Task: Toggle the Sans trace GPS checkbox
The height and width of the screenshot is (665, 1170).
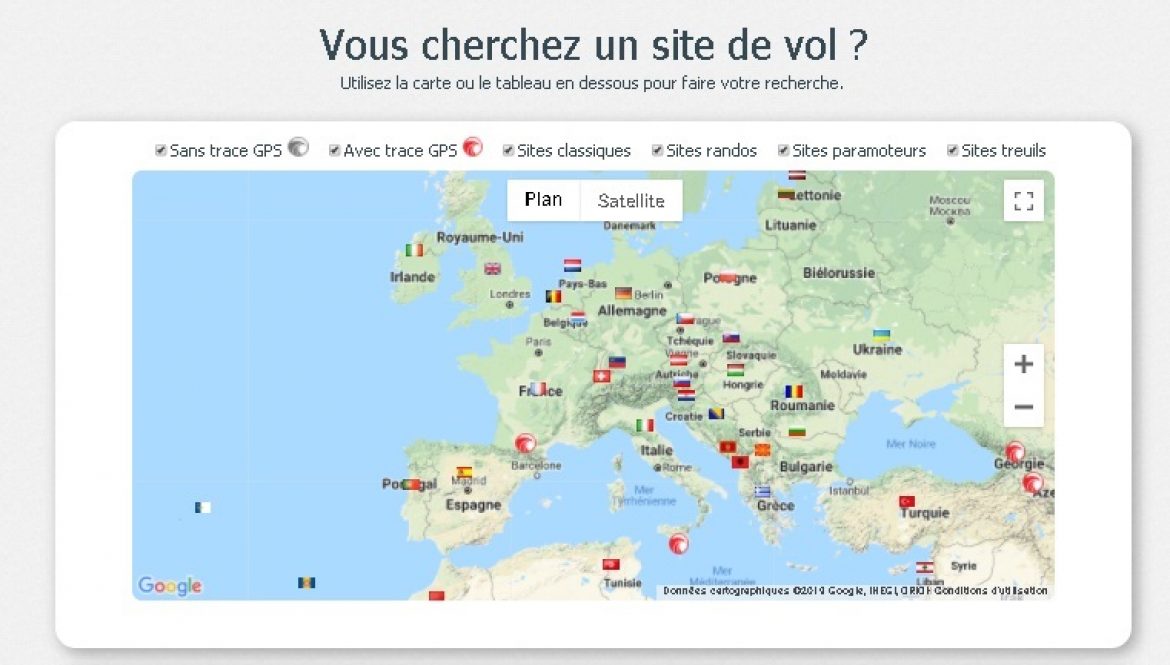Action: [x=160, y=151]
